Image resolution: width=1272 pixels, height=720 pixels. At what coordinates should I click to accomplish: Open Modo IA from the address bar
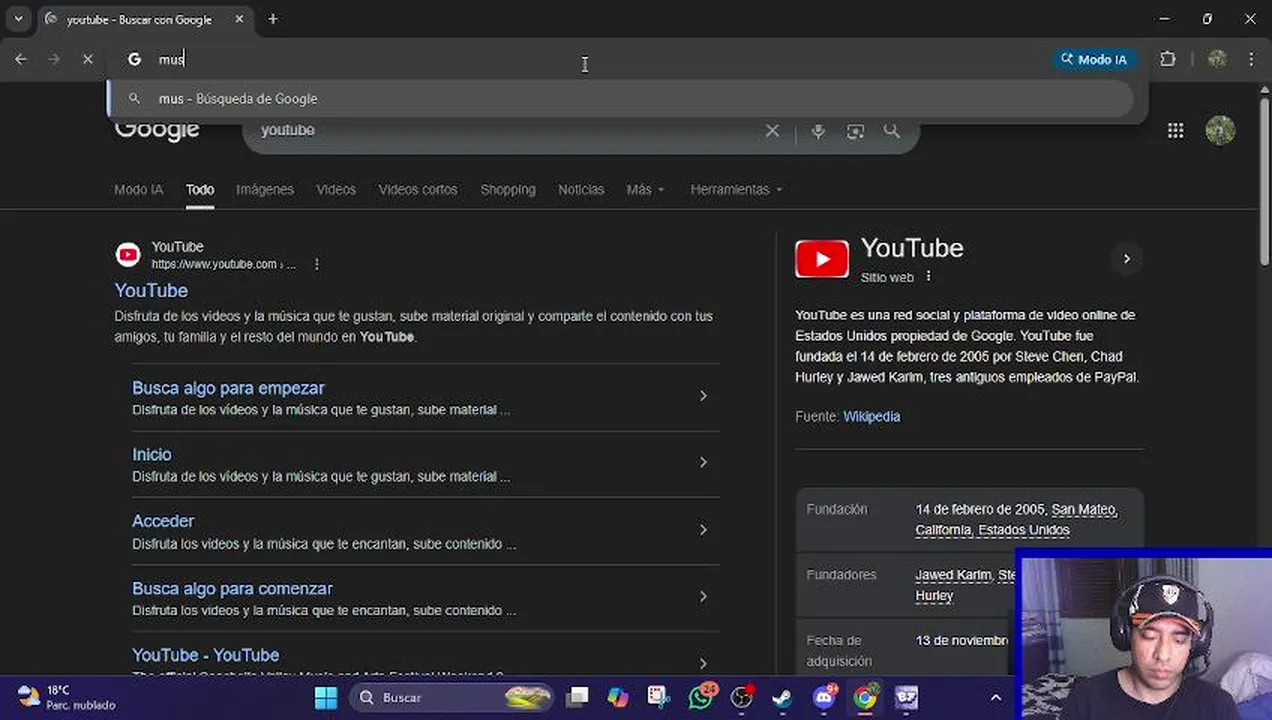(x=1094, y=60)
